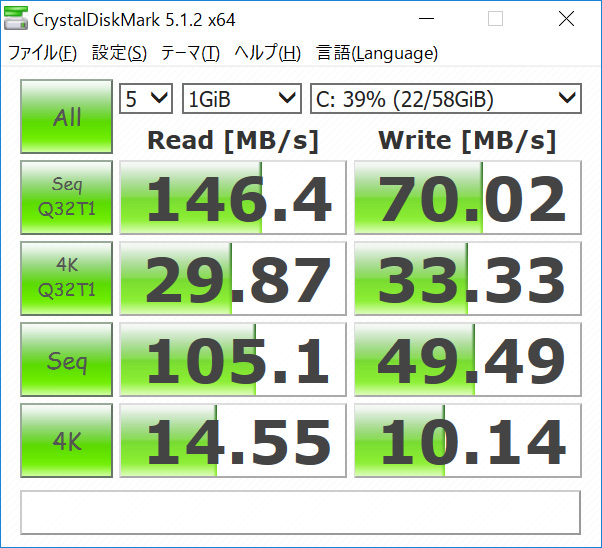The image size is (602, 548).
Task: Expand the 1GiB test size dropdown
Action: pos(242,99)
